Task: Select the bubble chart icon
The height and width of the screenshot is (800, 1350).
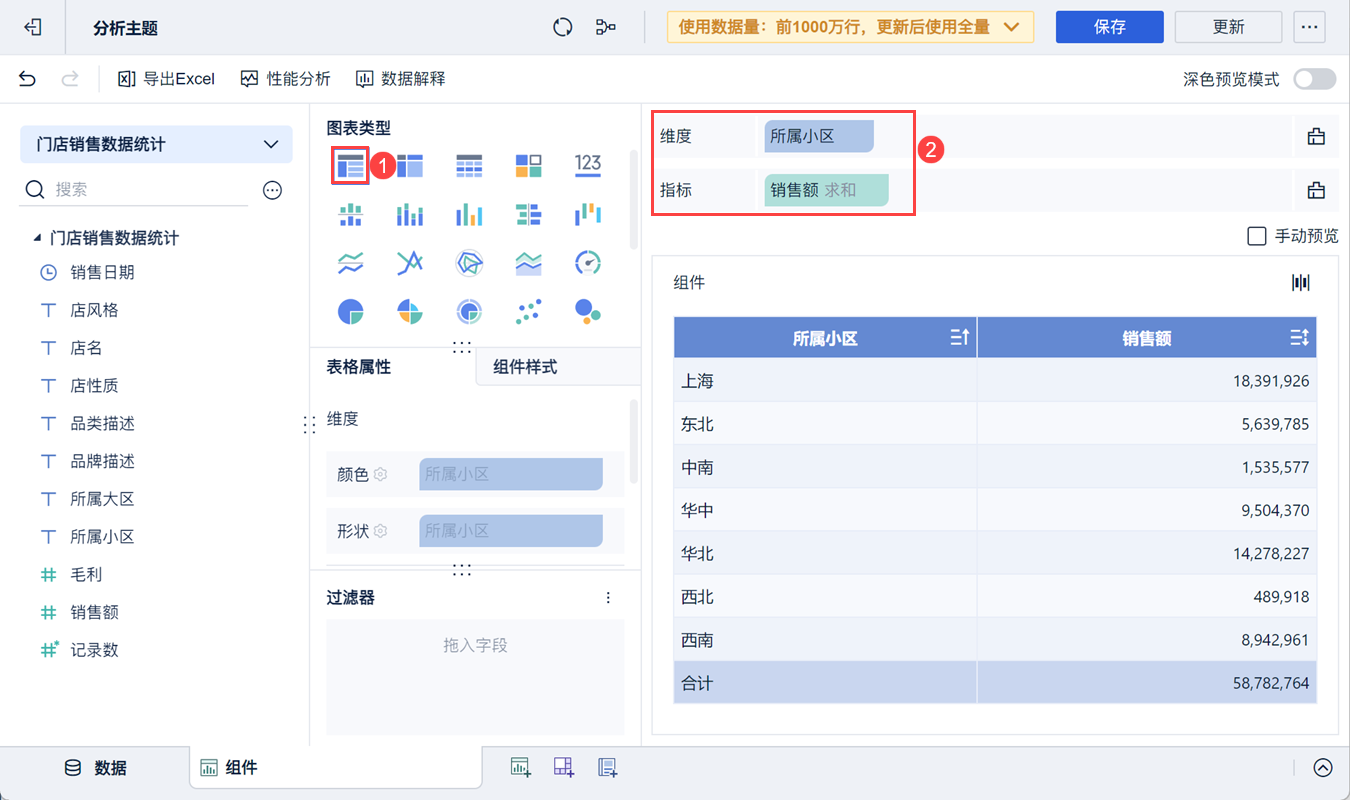Action: (x=588, y=312)
